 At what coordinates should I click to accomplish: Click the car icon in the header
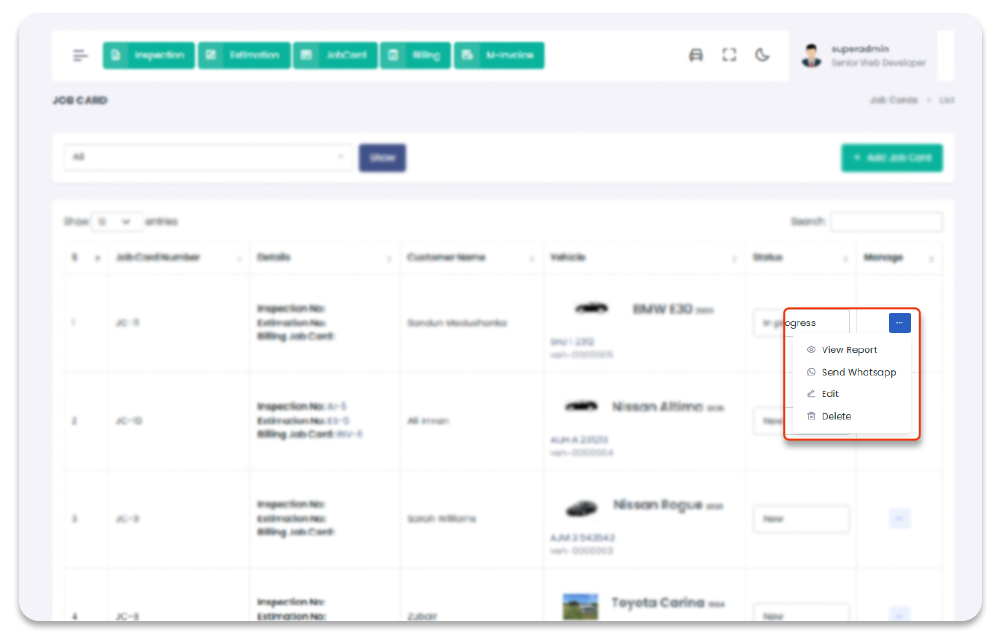[x=696, y=56]
